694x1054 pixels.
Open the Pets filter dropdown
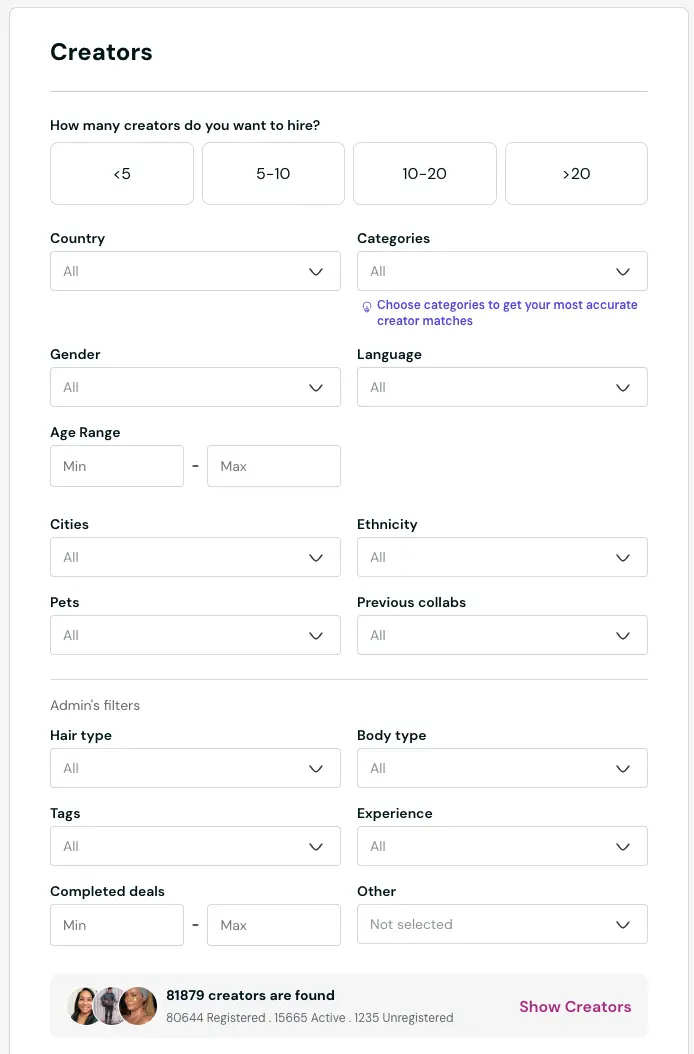coord(195,635)
